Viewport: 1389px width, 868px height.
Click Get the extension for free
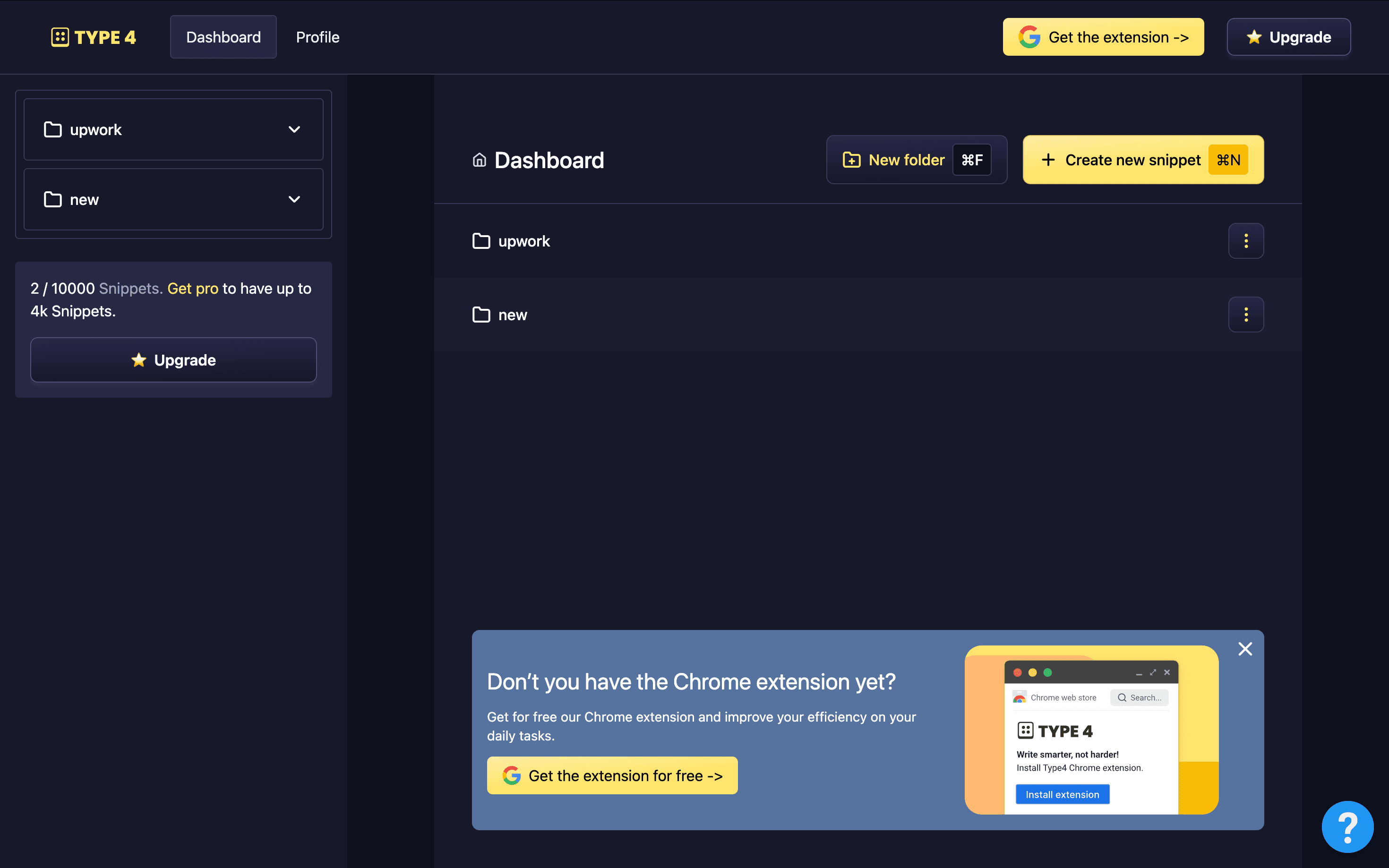click(x=612, y=775)
